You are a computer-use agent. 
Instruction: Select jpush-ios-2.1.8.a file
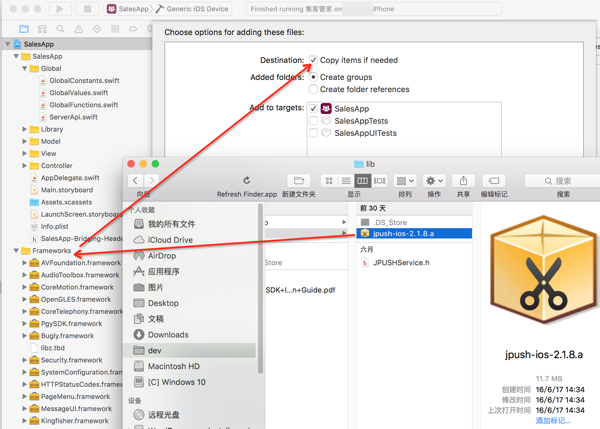[x=414, y=233]
